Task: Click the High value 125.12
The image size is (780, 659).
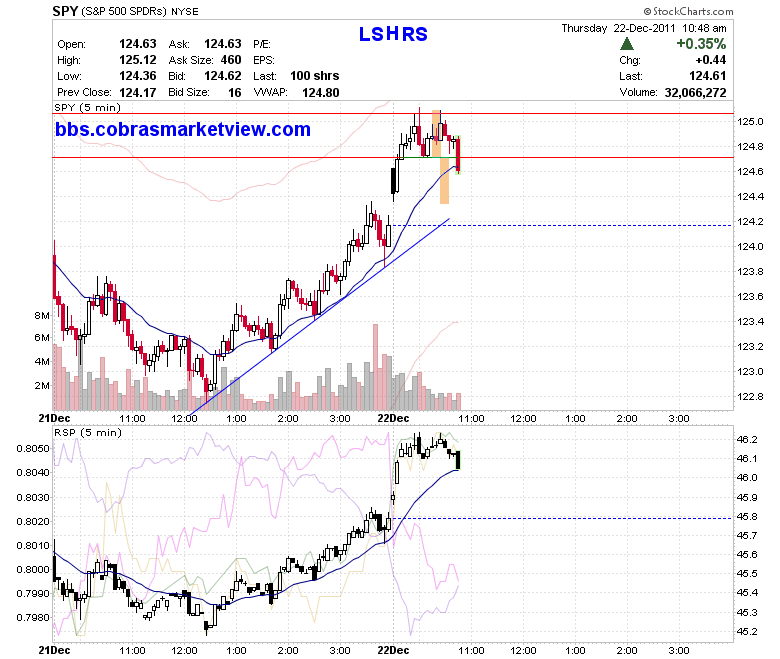Action: [x=138, y=60]
